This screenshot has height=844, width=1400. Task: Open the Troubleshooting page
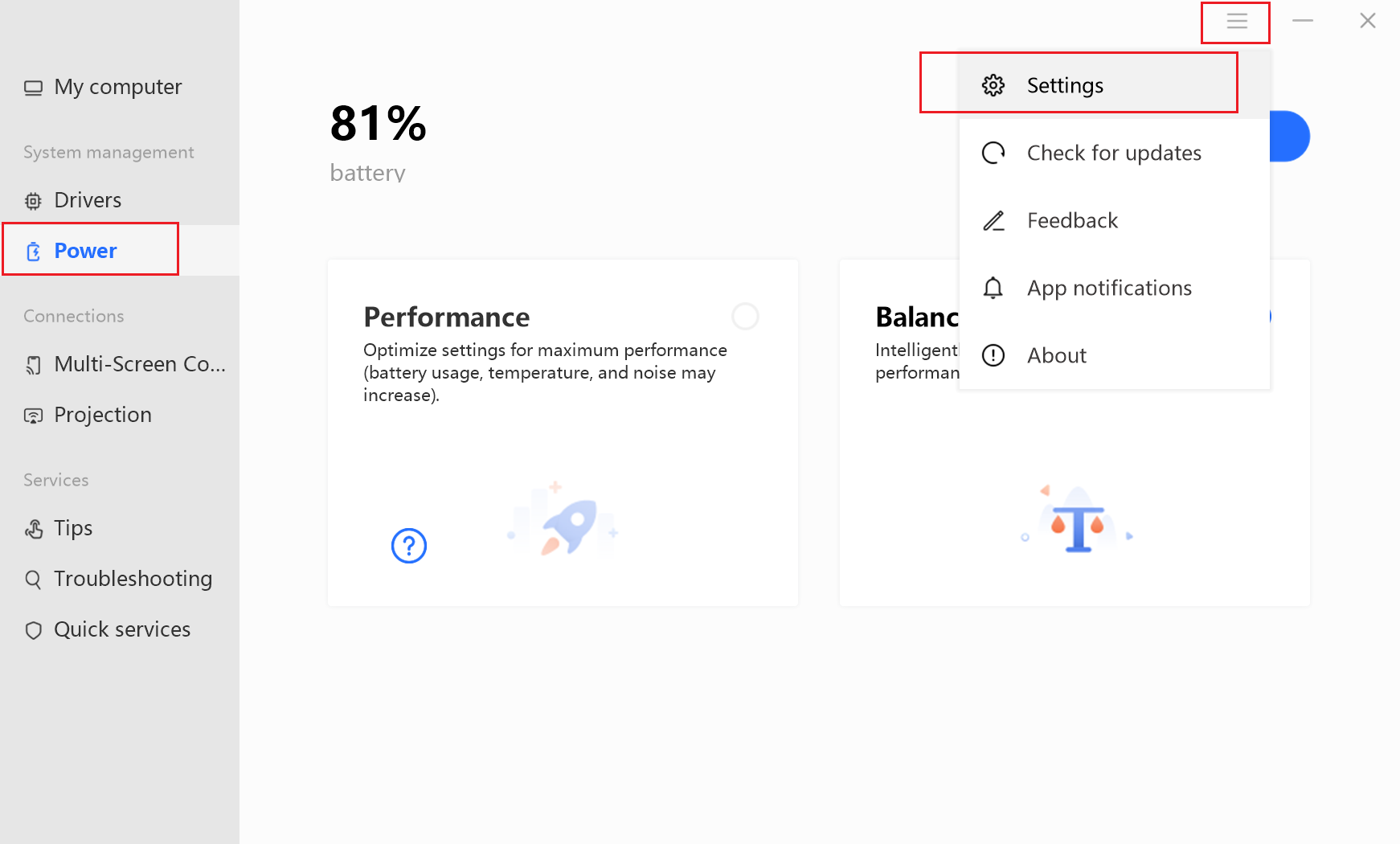[133, 579]
